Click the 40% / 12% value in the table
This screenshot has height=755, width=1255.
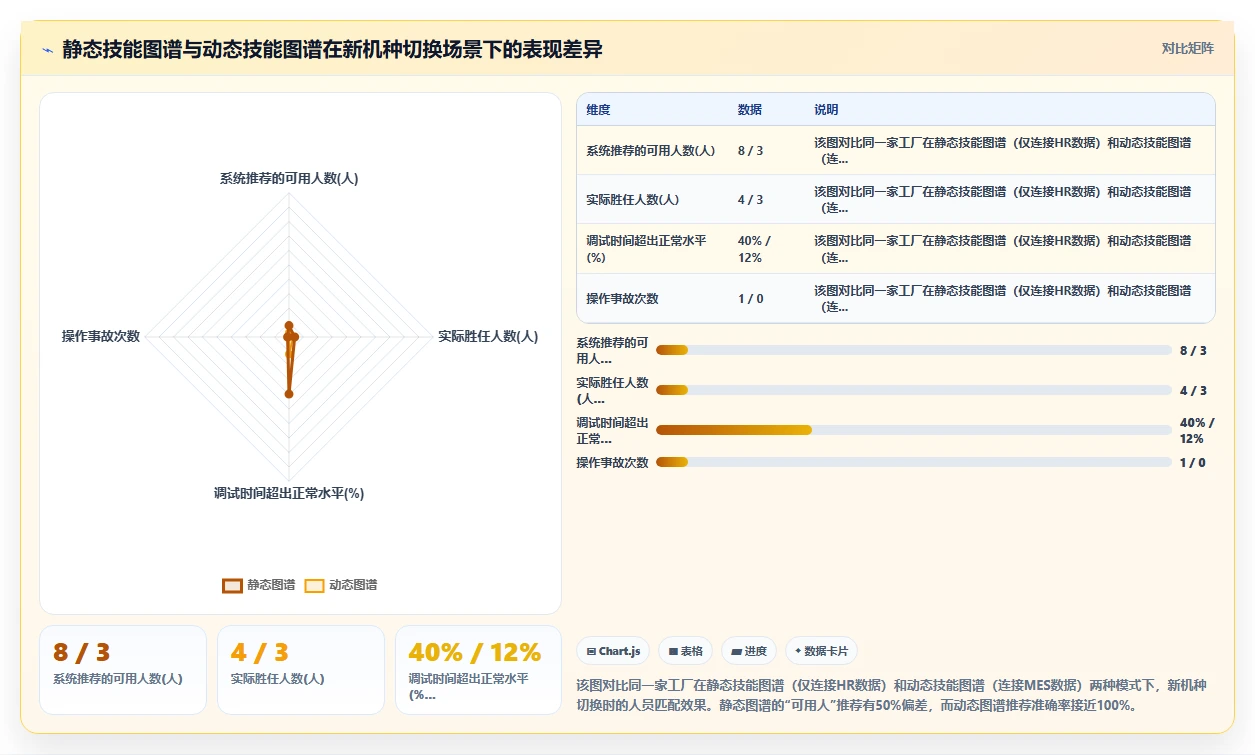pos(755,249)
